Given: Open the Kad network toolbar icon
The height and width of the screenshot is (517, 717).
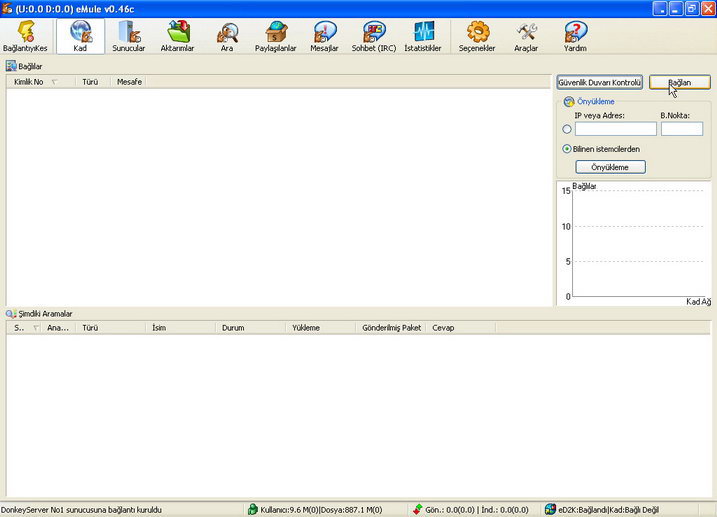Looking at the screenshot, I should point(80,36).
